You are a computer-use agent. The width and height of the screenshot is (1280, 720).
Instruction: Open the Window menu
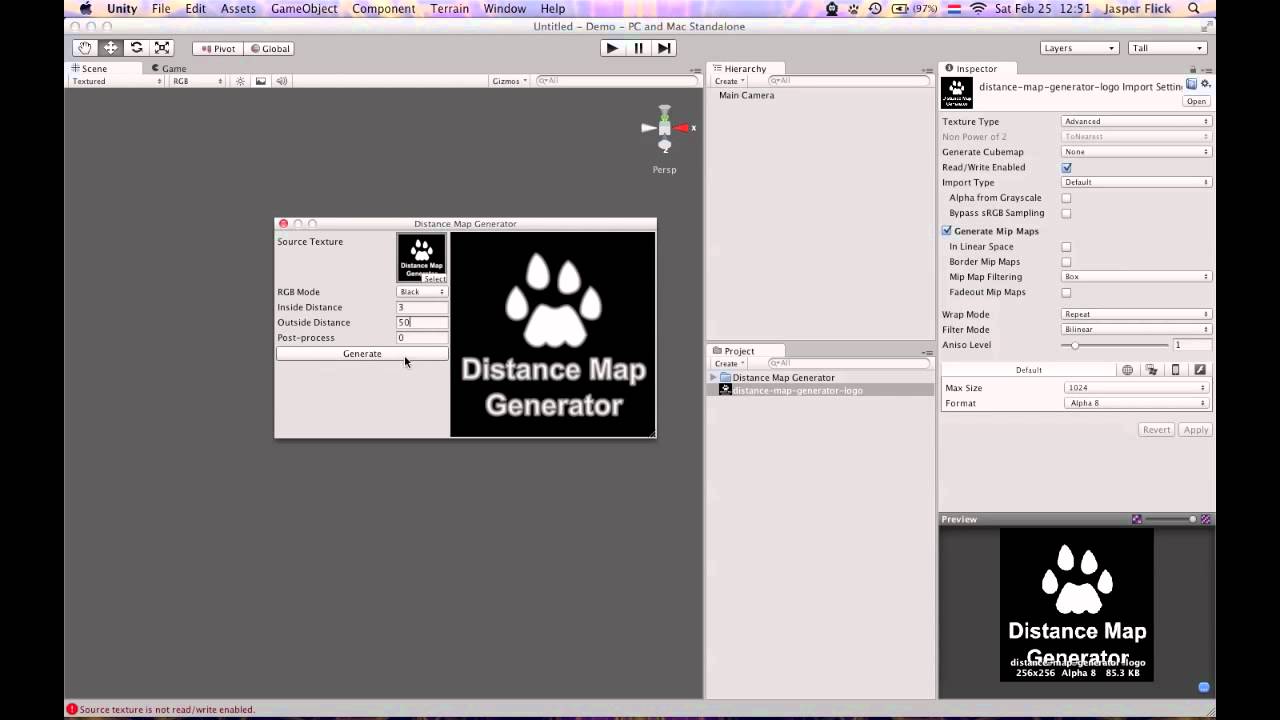pos(505,9)
